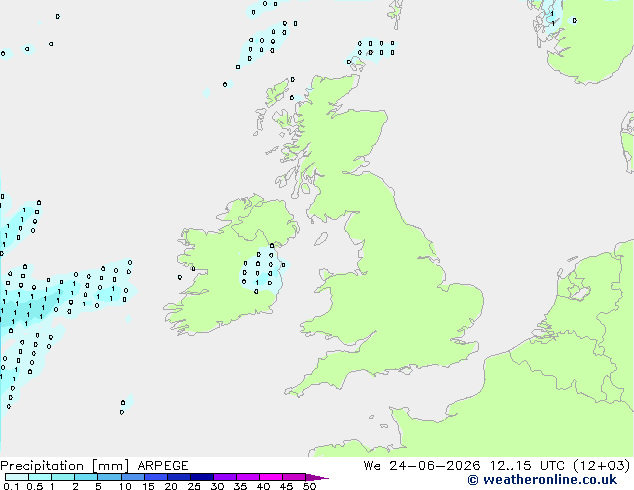Viewport: 634px width, 490px height.
Task: Select the 0.5–1 mm legend color swatch
Action: click(40, 477)
